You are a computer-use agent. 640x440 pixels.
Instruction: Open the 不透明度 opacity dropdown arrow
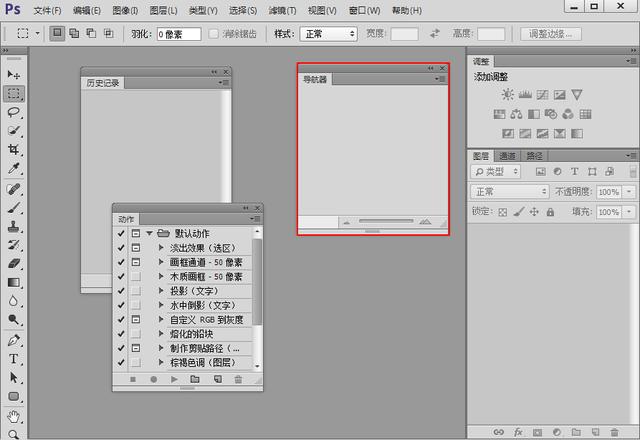tap(629, 191)
